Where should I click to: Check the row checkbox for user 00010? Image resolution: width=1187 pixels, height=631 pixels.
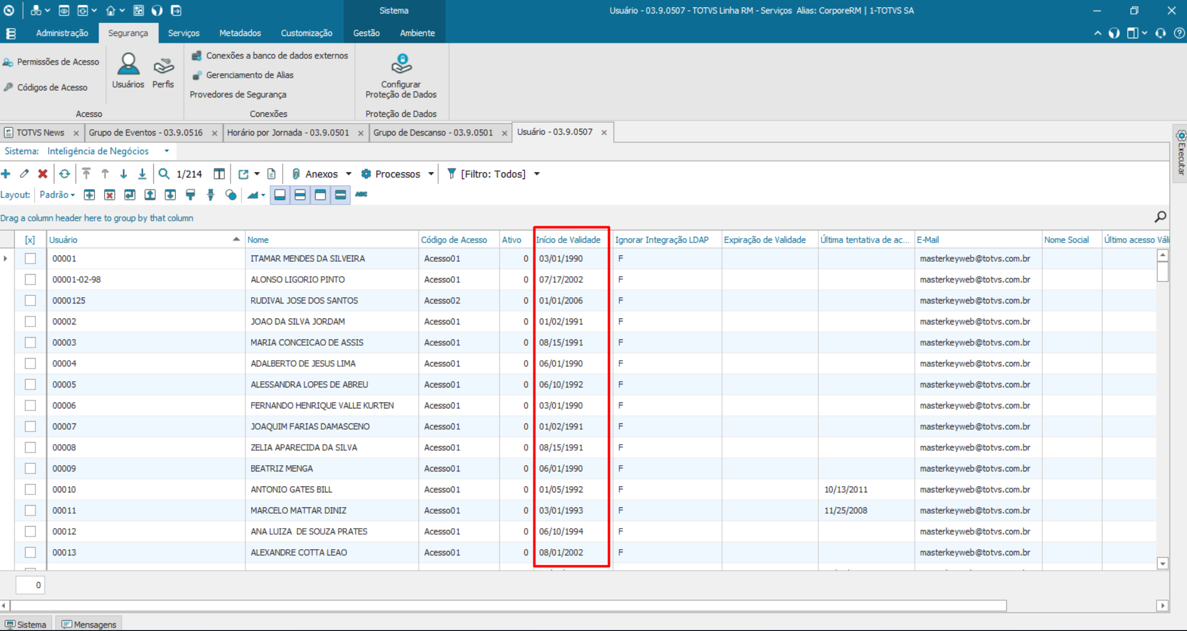[x=28, y=489]
